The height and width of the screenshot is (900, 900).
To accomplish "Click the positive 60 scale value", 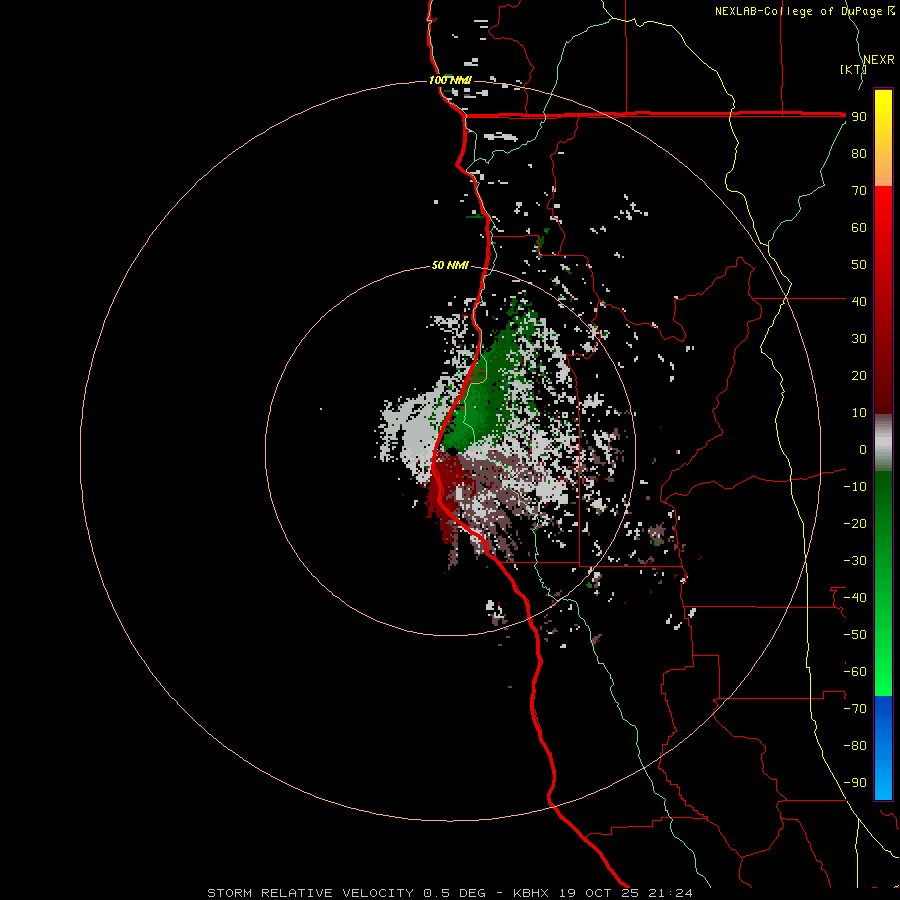I will click(x=859, y=228).
